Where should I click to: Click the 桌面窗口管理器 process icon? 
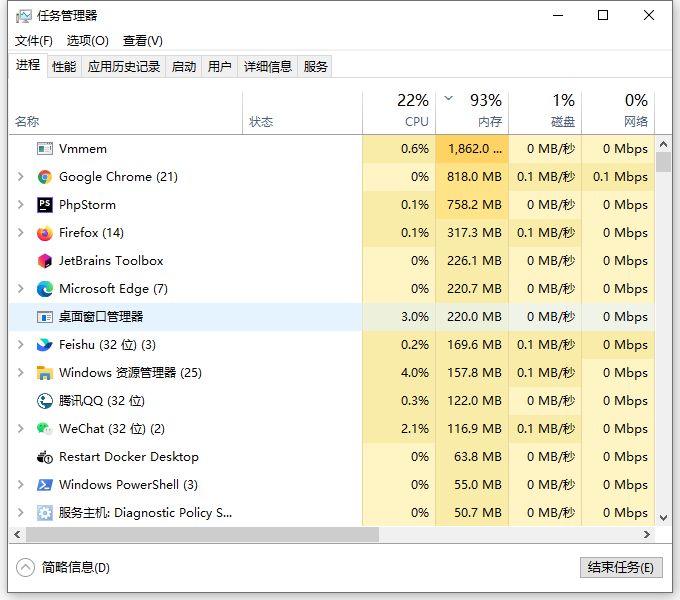pos(45,317)
